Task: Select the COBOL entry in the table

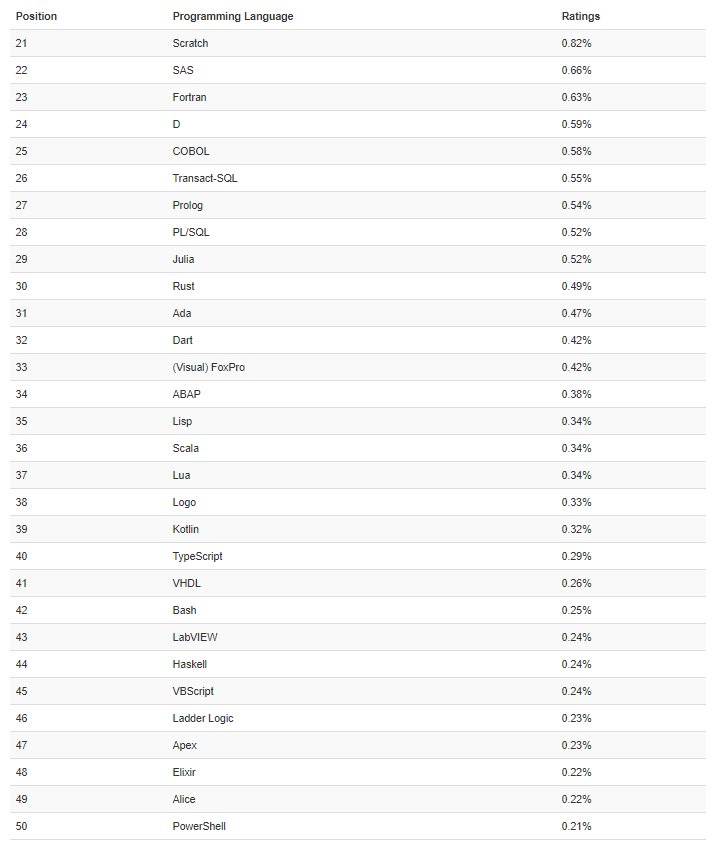Action: tap(190, 152)
